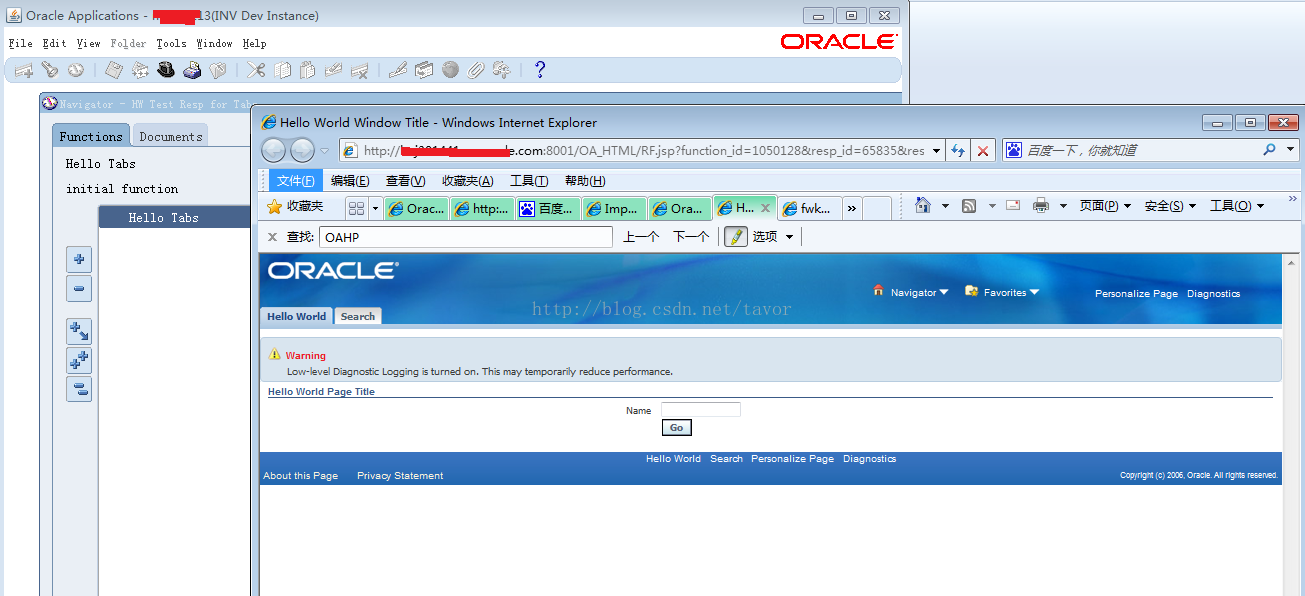Click the Switch Responsibilities top hat icon
1305x596 pixels.
tap(166, 70)
